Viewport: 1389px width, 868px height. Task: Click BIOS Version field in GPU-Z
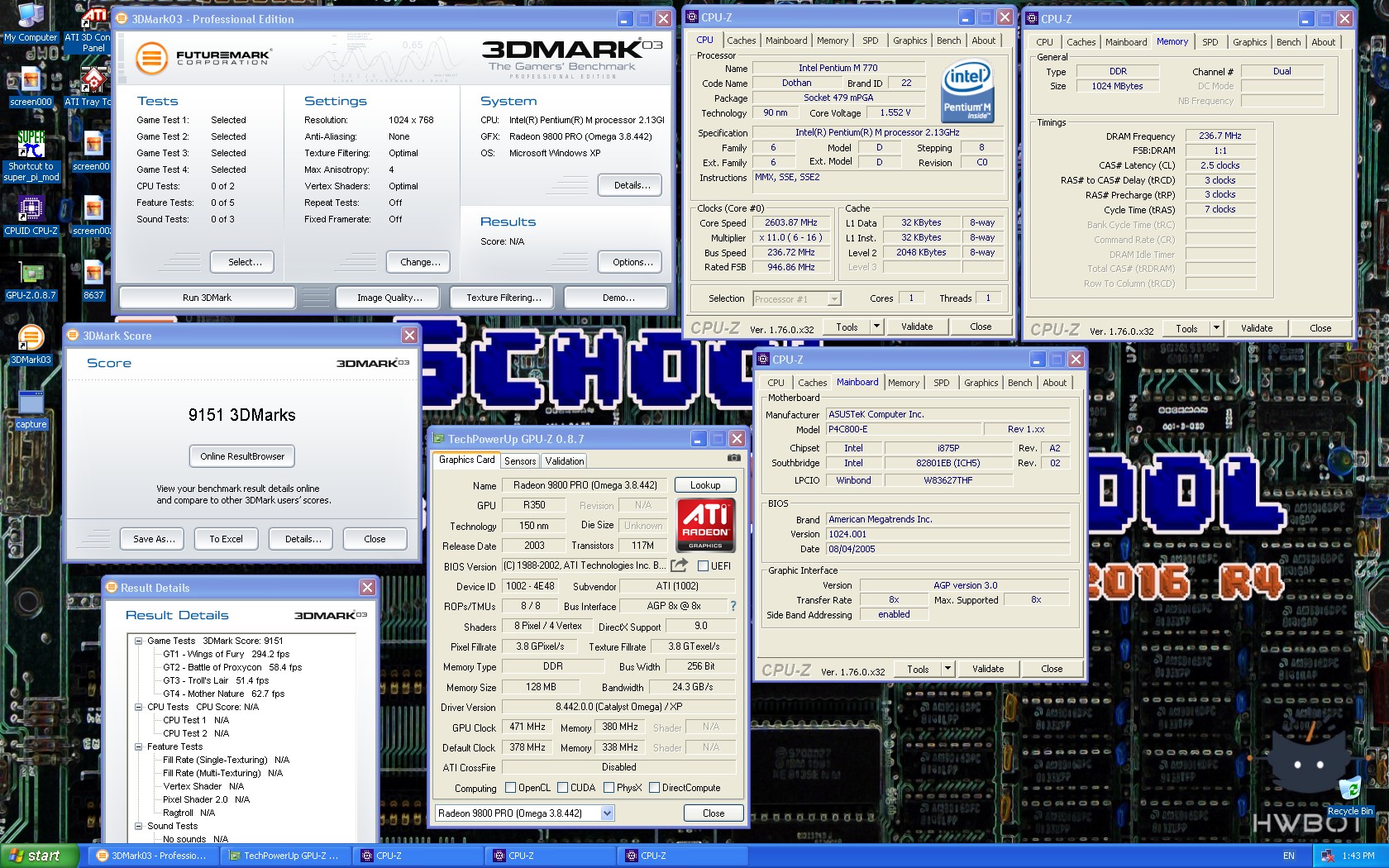pos(584,565)
